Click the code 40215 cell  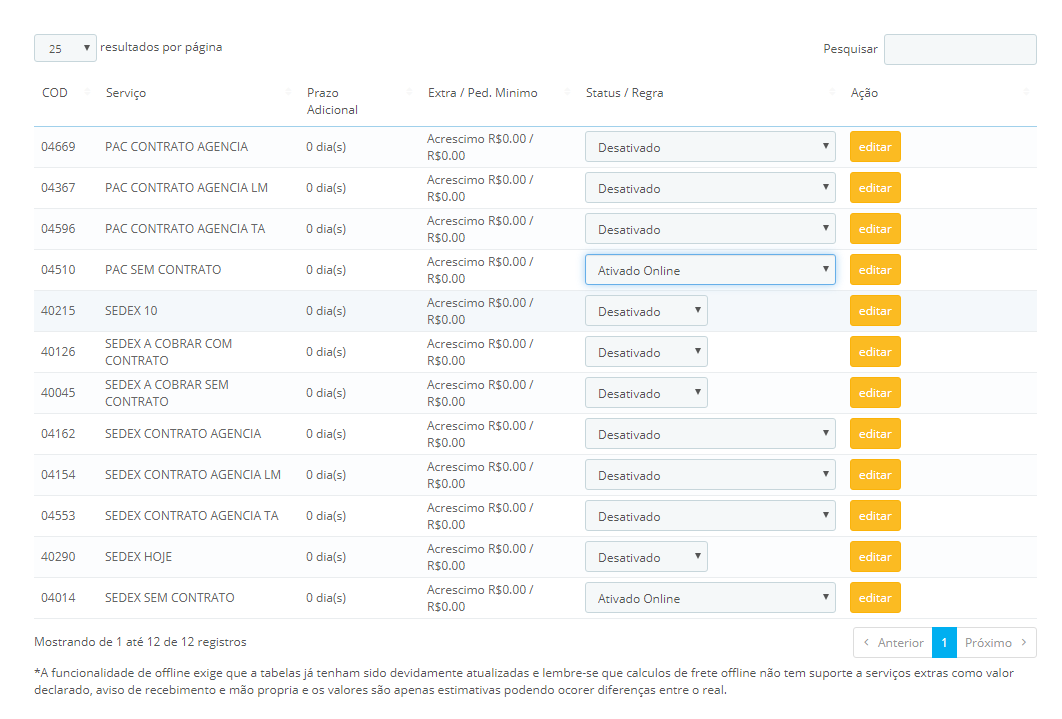click(58, 311)
